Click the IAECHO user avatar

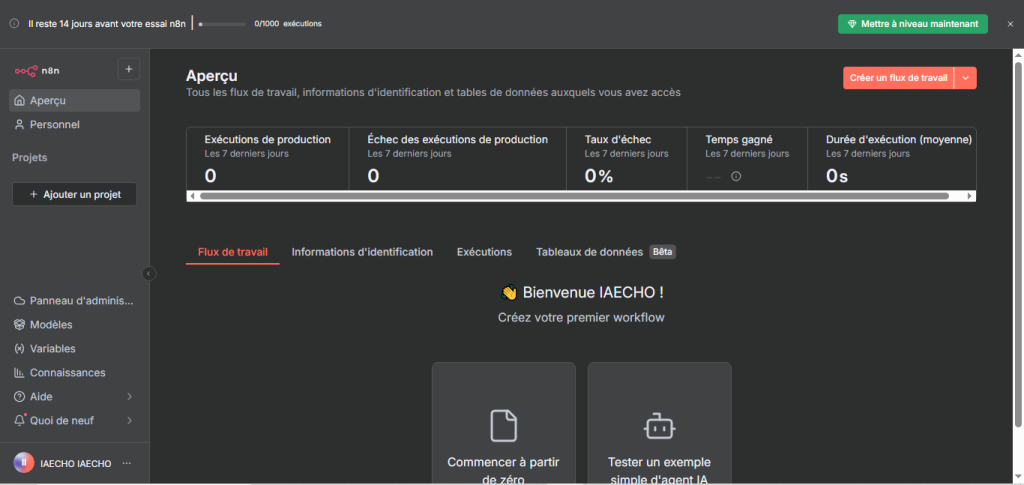24,462
